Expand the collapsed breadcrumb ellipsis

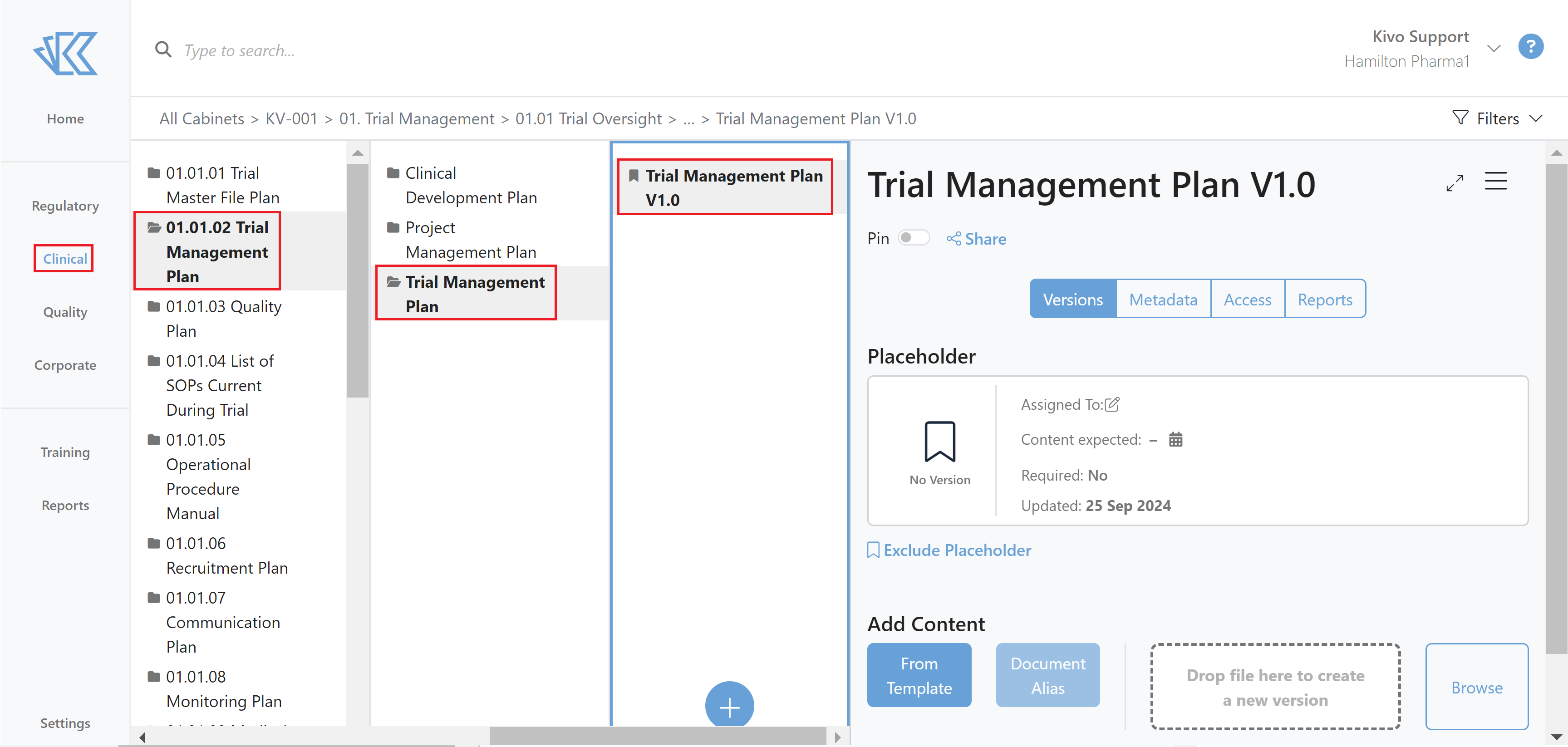point(688,119)
